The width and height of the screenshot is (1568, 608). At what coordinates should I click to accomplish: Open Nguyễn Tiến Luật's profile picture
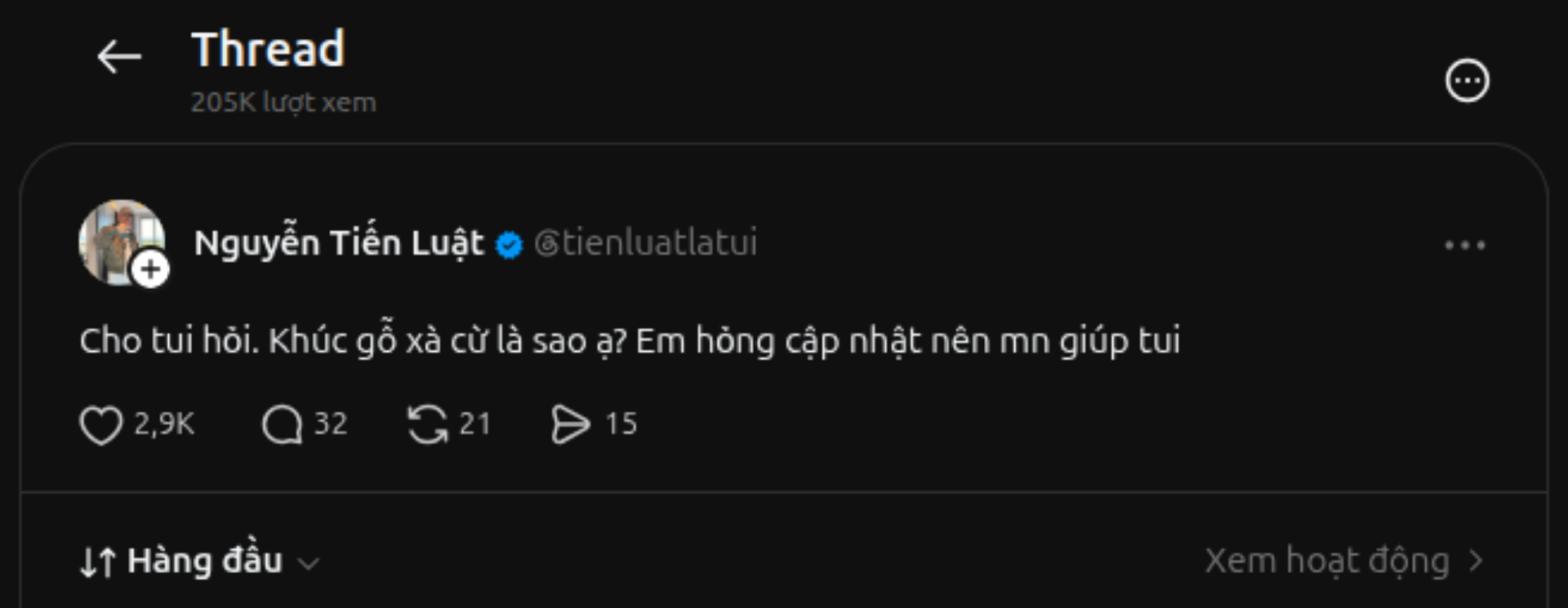pyautogui.click(x=122, y=242)
